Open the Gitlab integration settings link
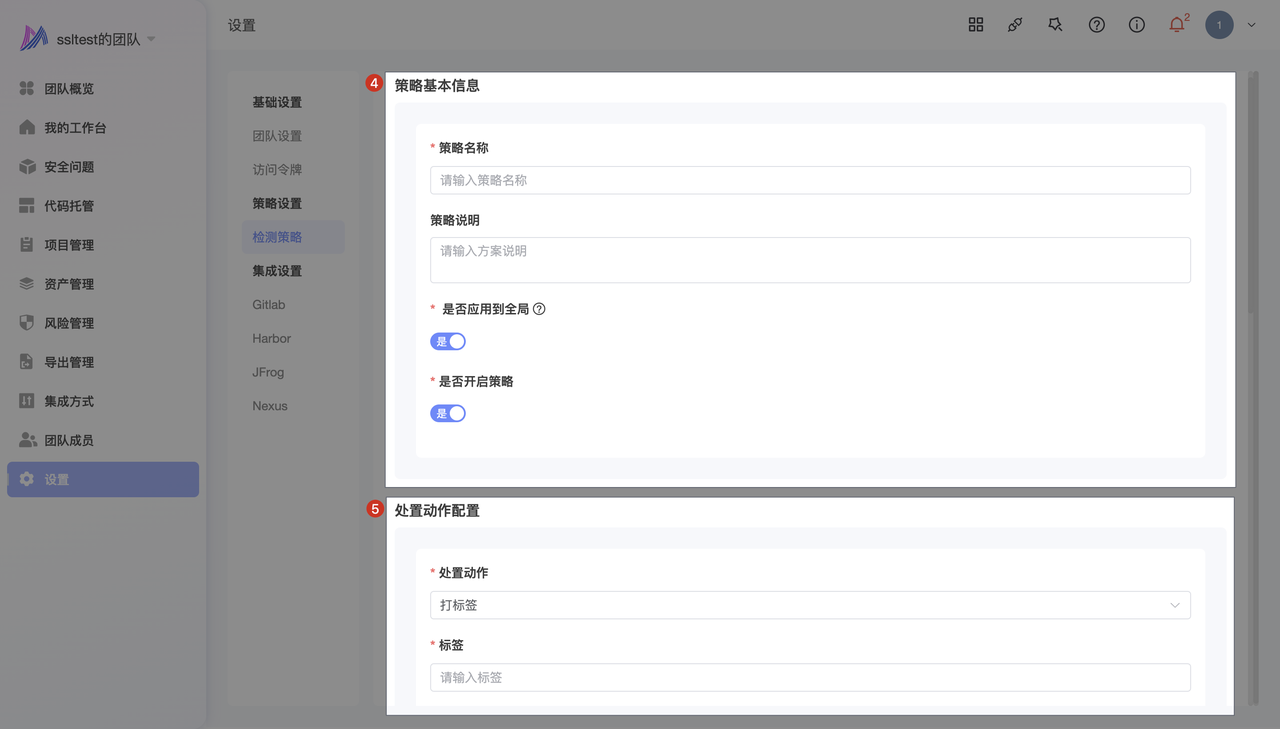1280x729 pixels. click(269, 305)
